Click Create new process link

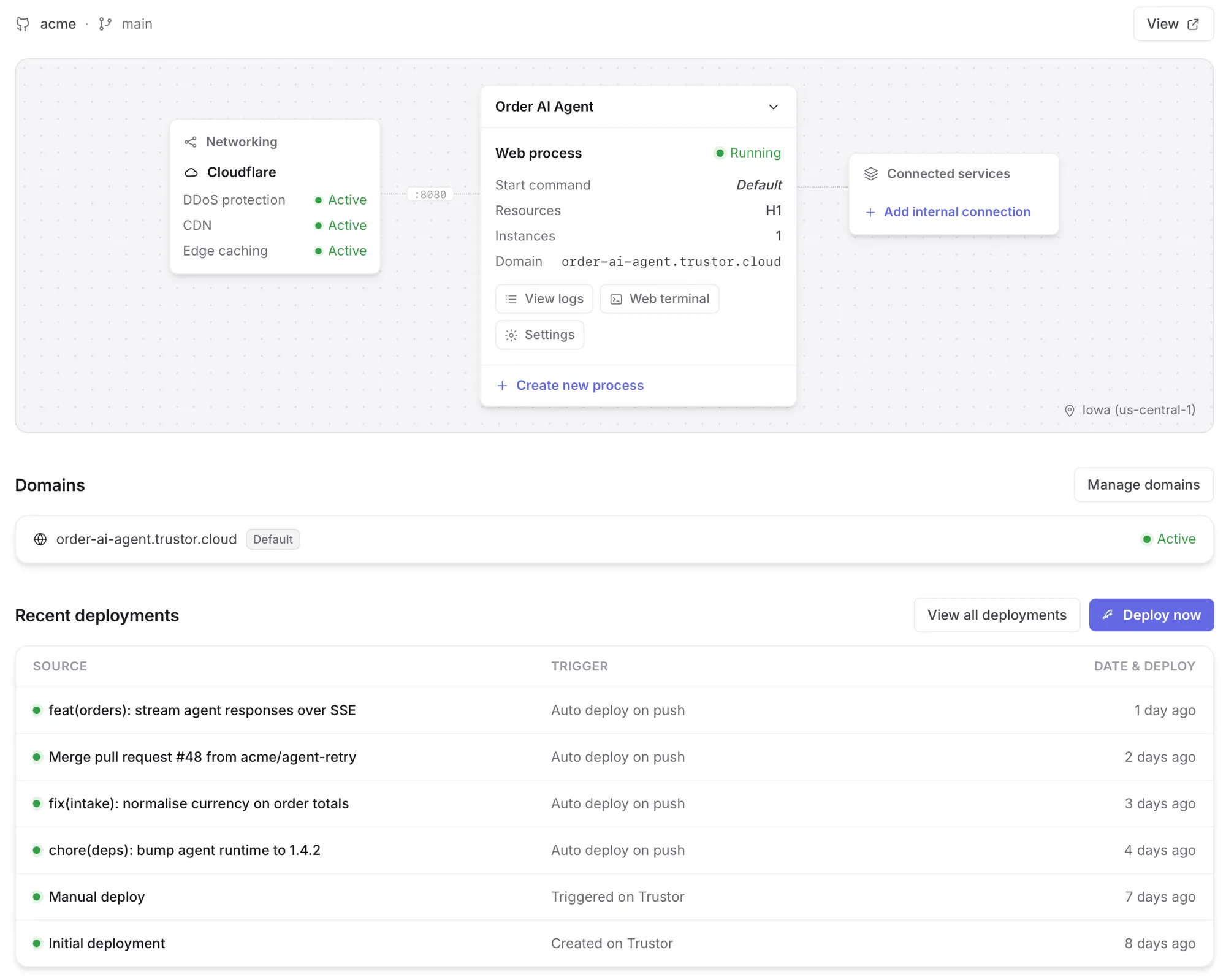579,386
